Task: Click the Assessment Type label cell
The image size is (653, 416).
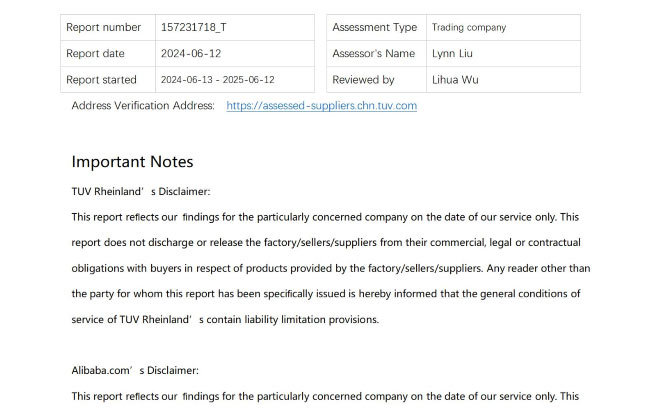Action: (x=376, y=27)
